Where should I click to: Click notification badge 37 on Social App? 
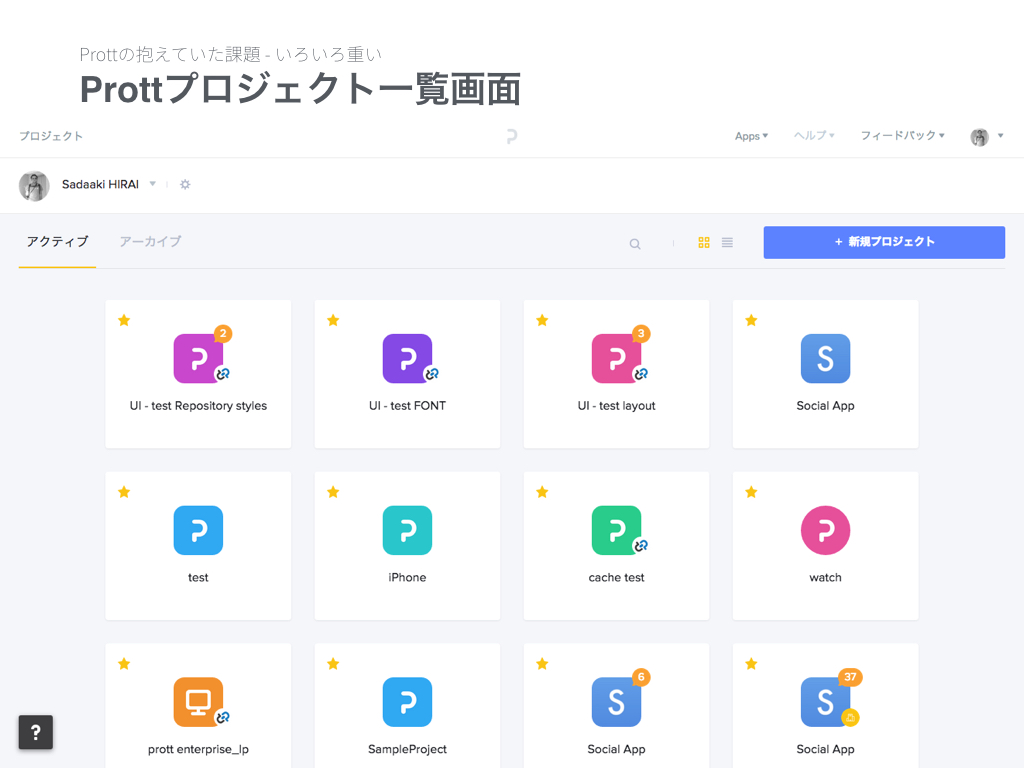850,677
